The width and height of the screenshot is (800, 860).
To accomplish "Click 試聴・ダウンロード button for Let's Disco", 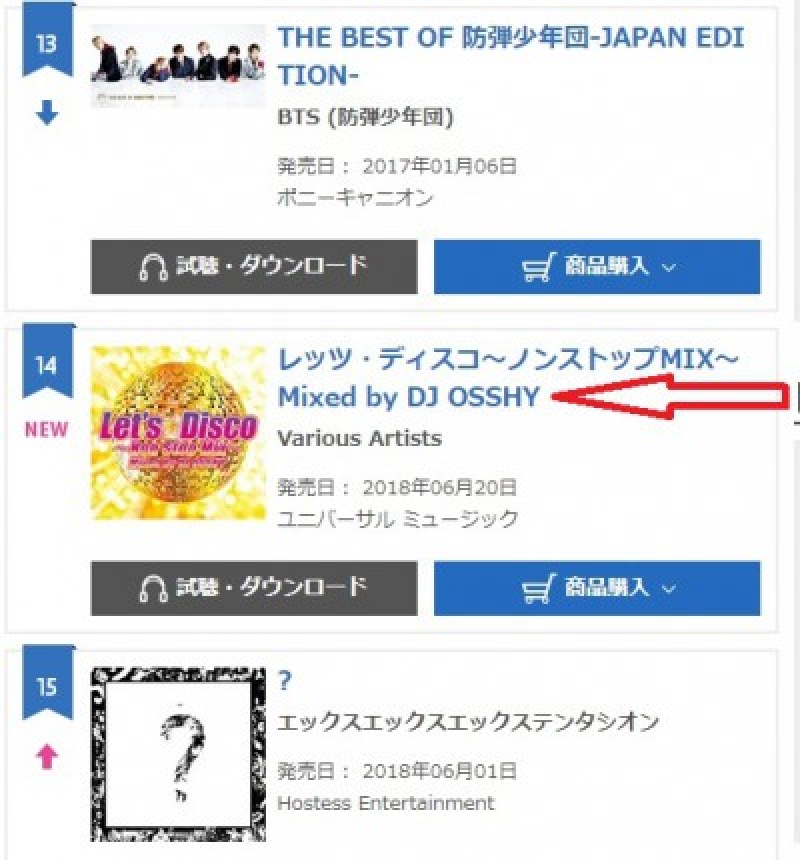I will 254,588.
